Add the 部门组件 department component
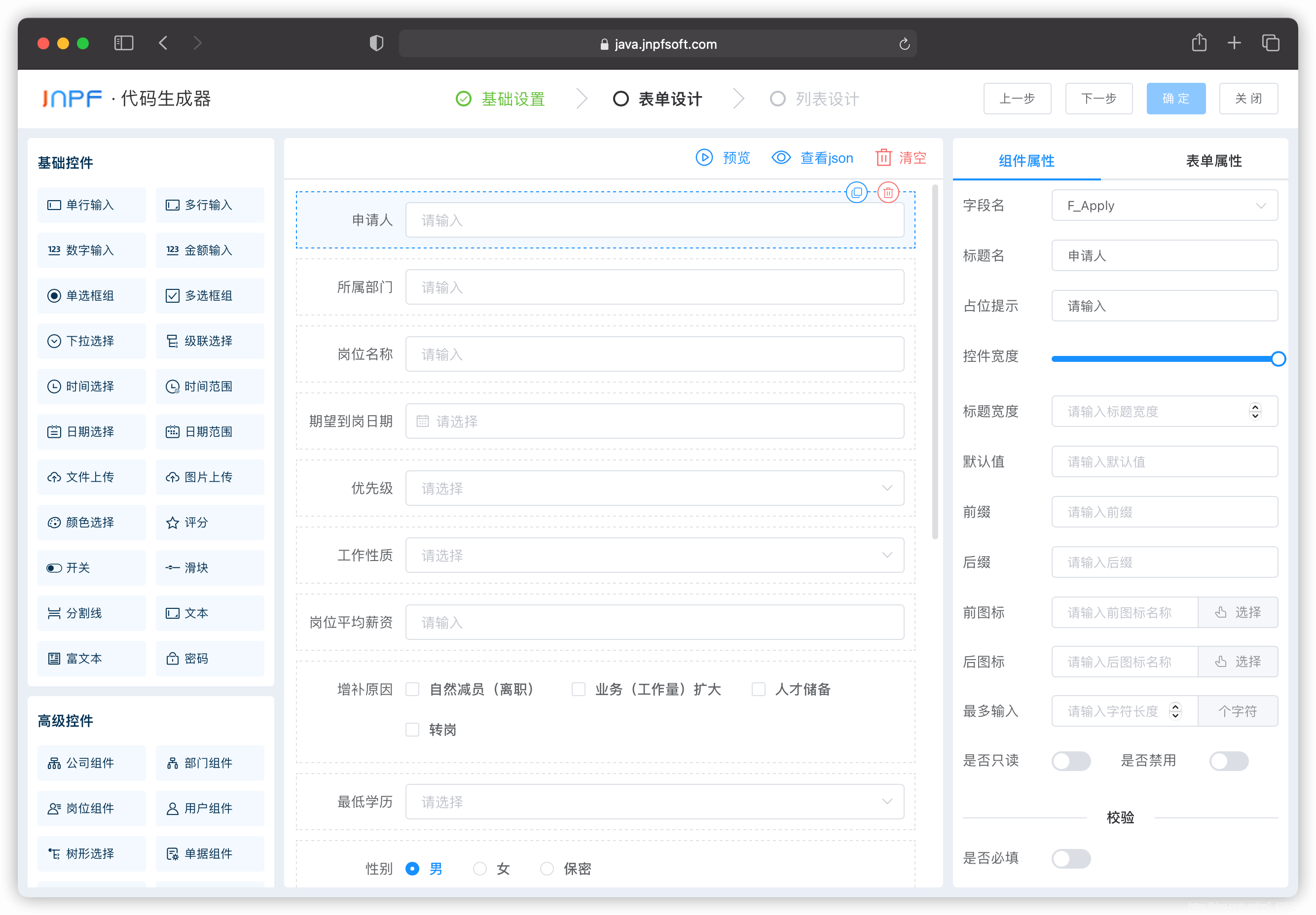1316x915 pixels. [x=210, y=763]
